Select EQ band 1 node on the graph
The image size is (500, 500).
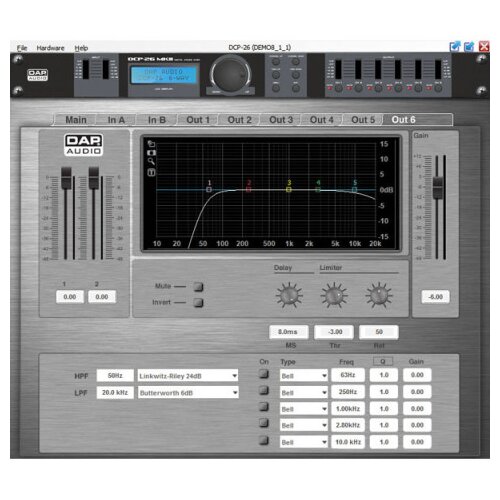(209, 189)
